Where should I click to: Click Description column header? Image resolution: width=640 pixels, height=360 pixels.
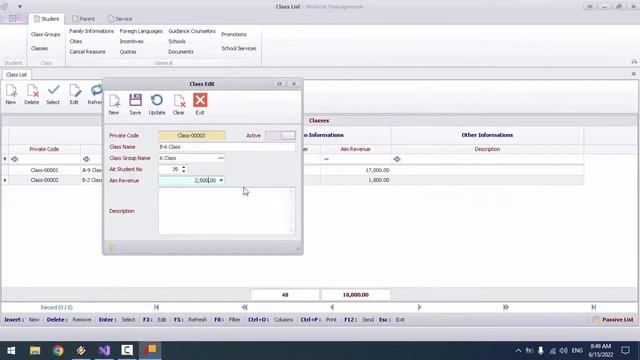click(x=487, y=149)
